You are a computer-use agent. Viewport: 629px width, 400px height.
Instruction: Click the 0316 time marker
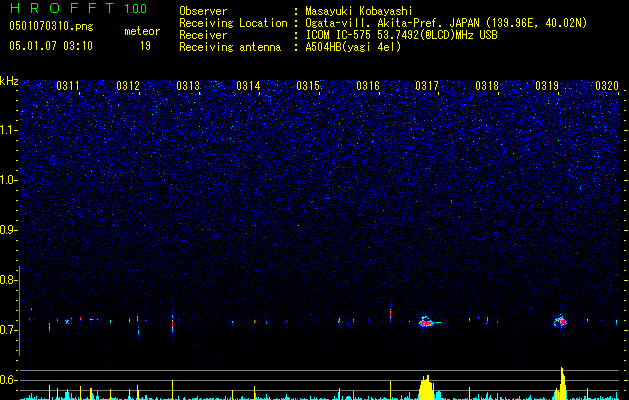(x=368, y=86)
